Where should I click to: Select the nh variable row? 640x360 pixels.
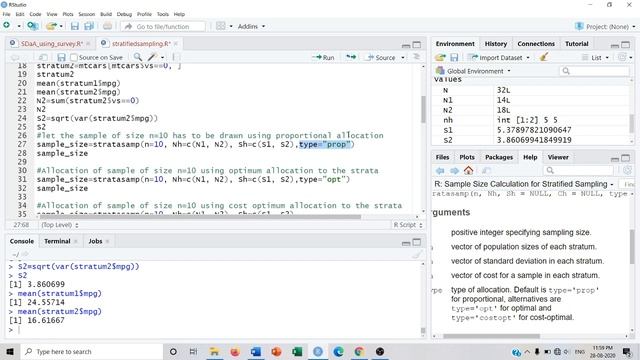click(532, 120)
